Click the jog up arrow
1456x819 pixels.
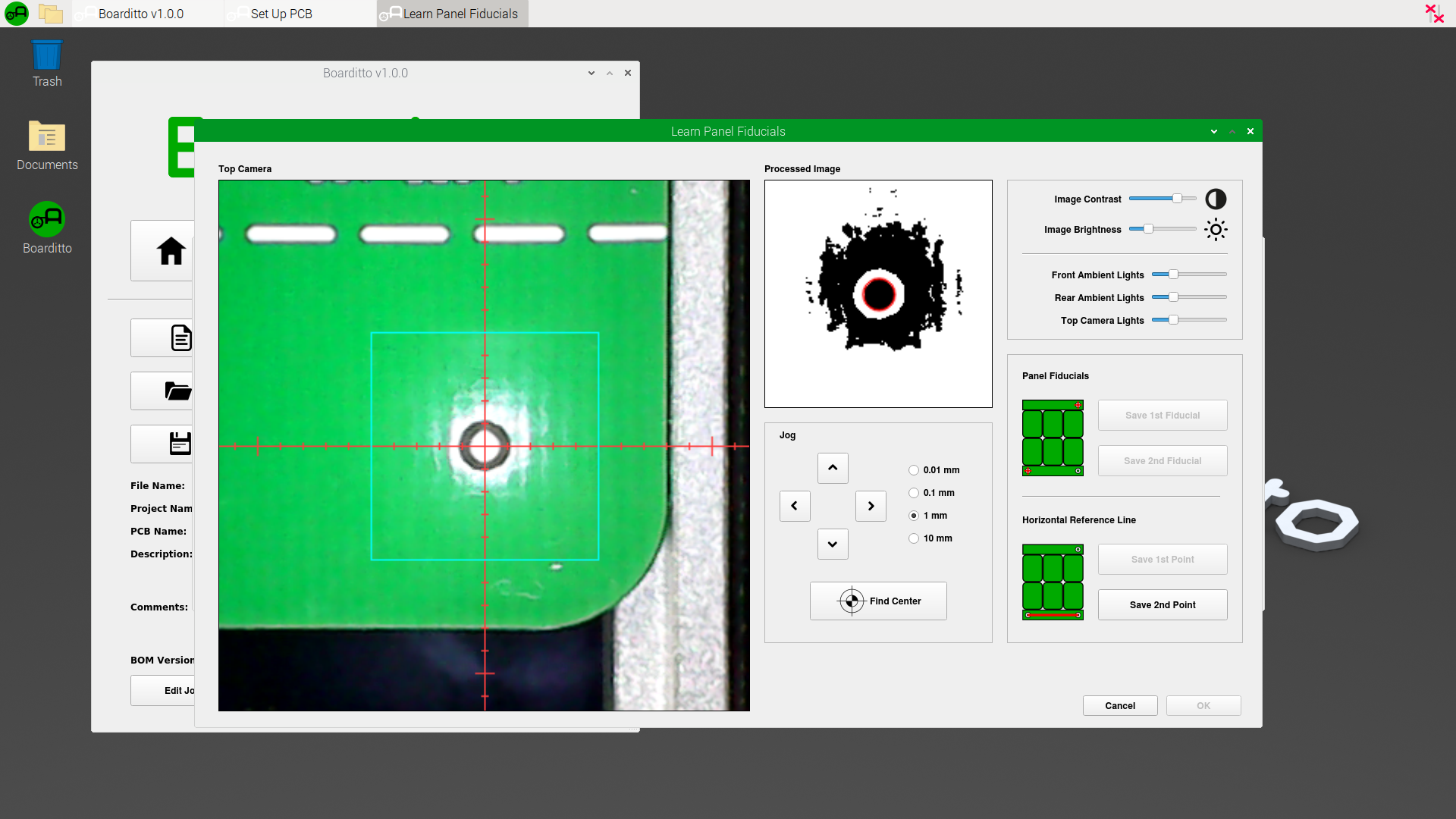(833, 468)
